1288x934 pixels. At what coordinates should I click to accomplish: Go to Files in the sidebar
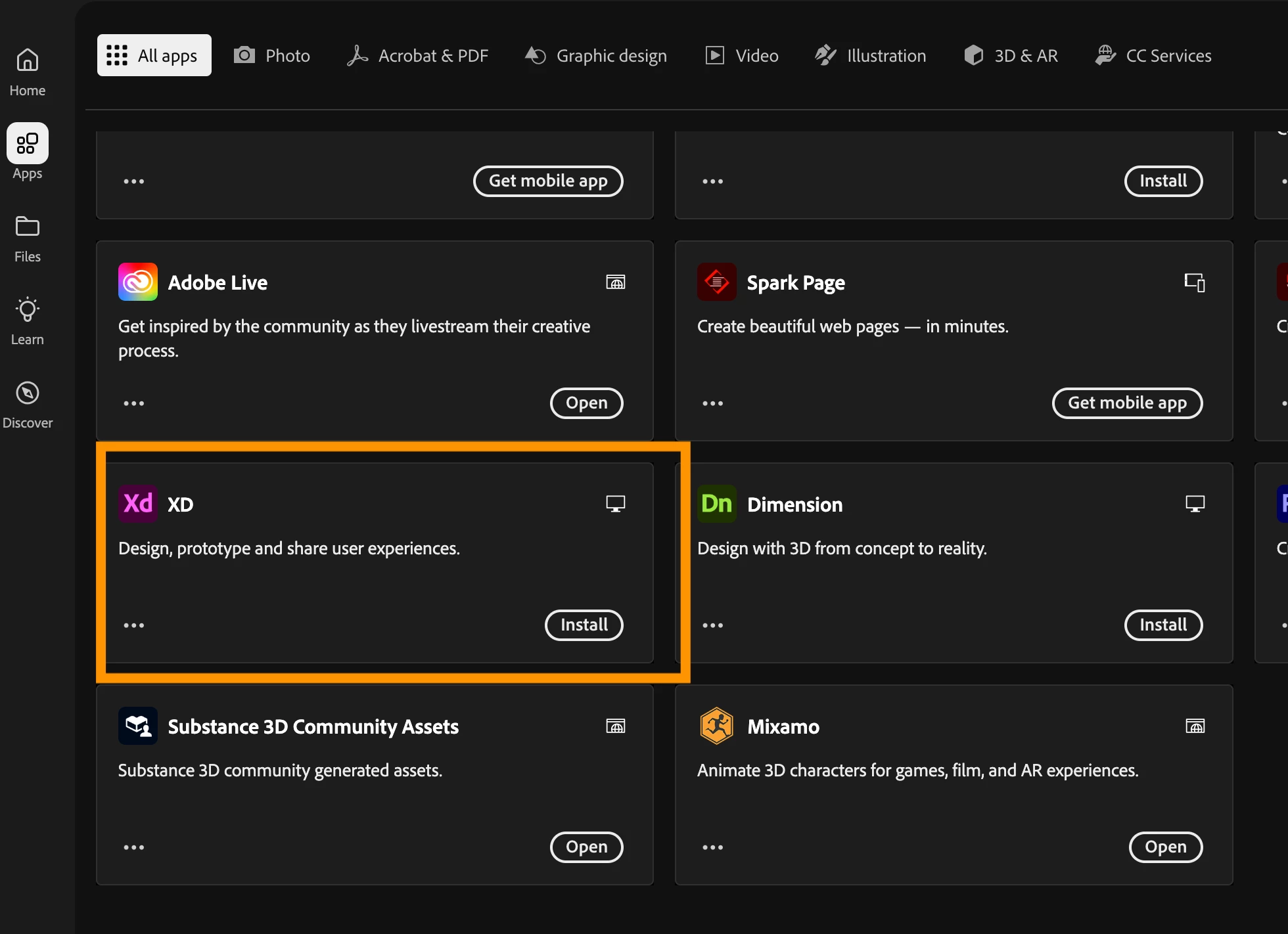tap(28, 238)
